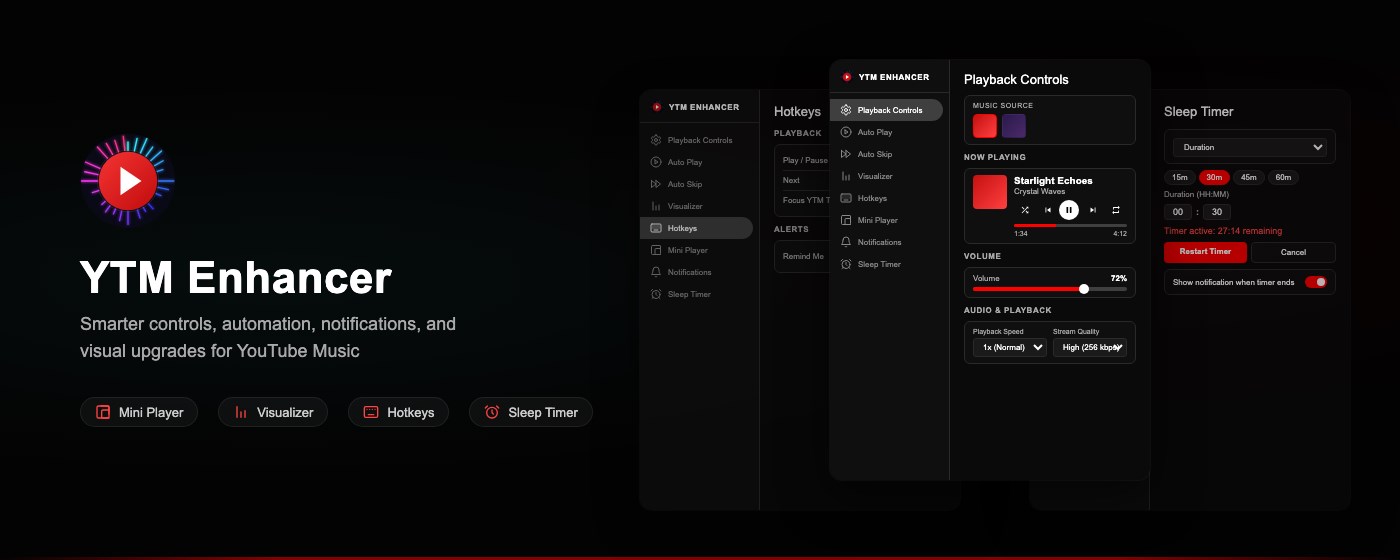
Task: Select Sleep Timer clock icon in Hotkeys window
Action: [656, 294]
